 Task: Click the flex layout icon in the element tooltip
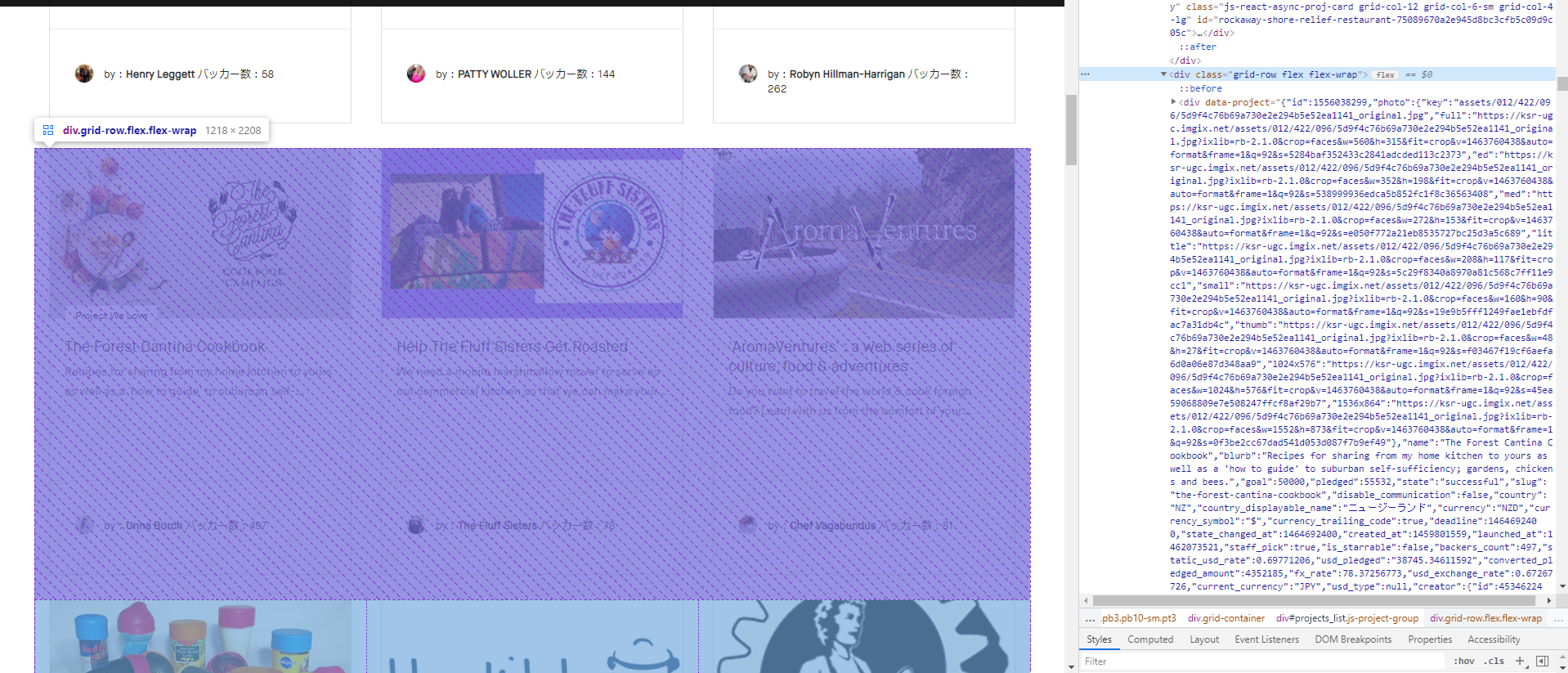pyautogui.click(x=48, y=130)
